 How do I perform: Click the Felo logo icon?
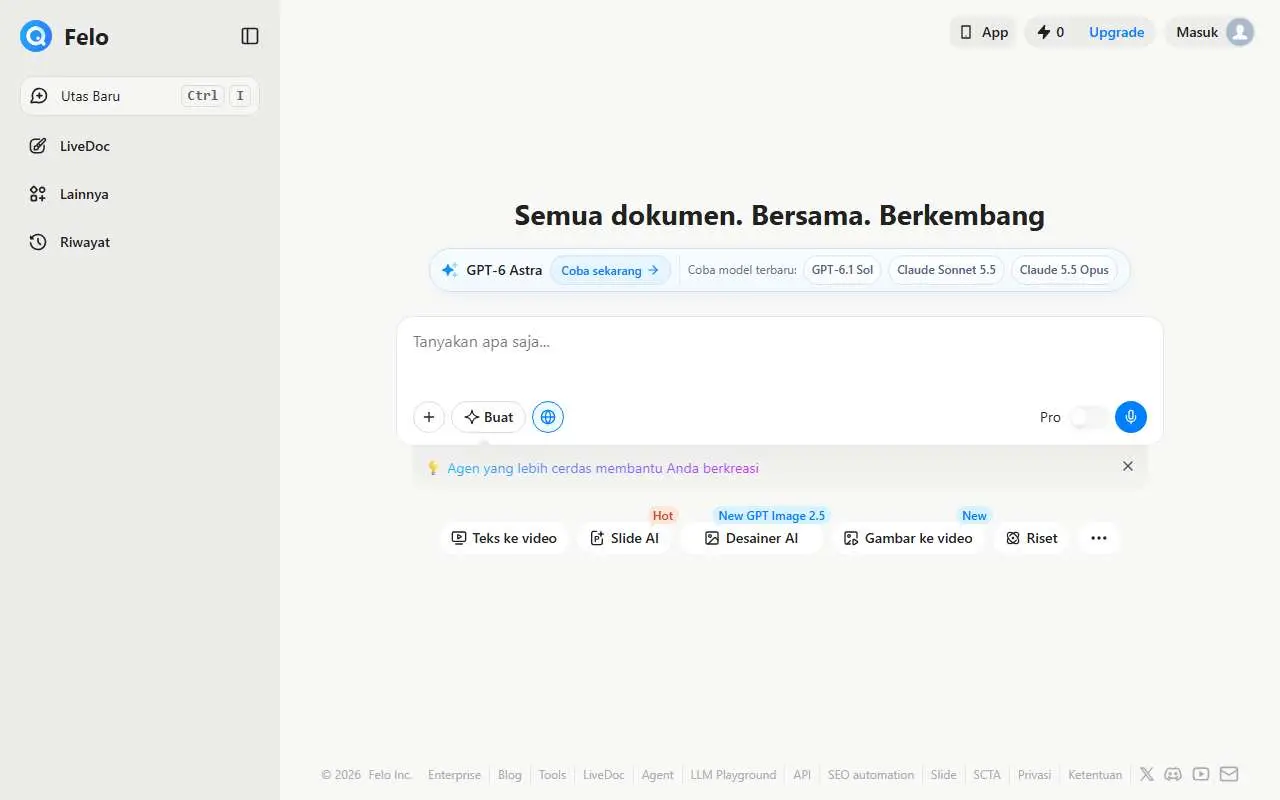[36, 36]
